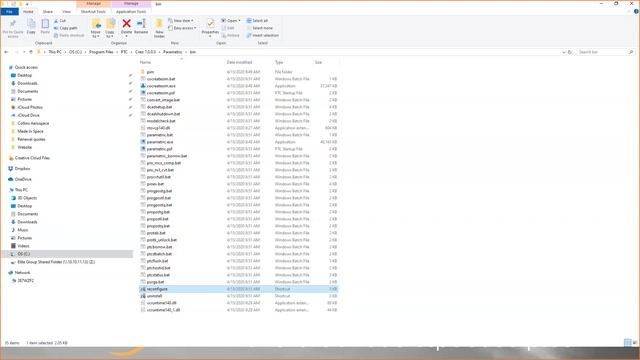Switch to the Home ribbon tab
640x360 pixels.
click(28, 11)
